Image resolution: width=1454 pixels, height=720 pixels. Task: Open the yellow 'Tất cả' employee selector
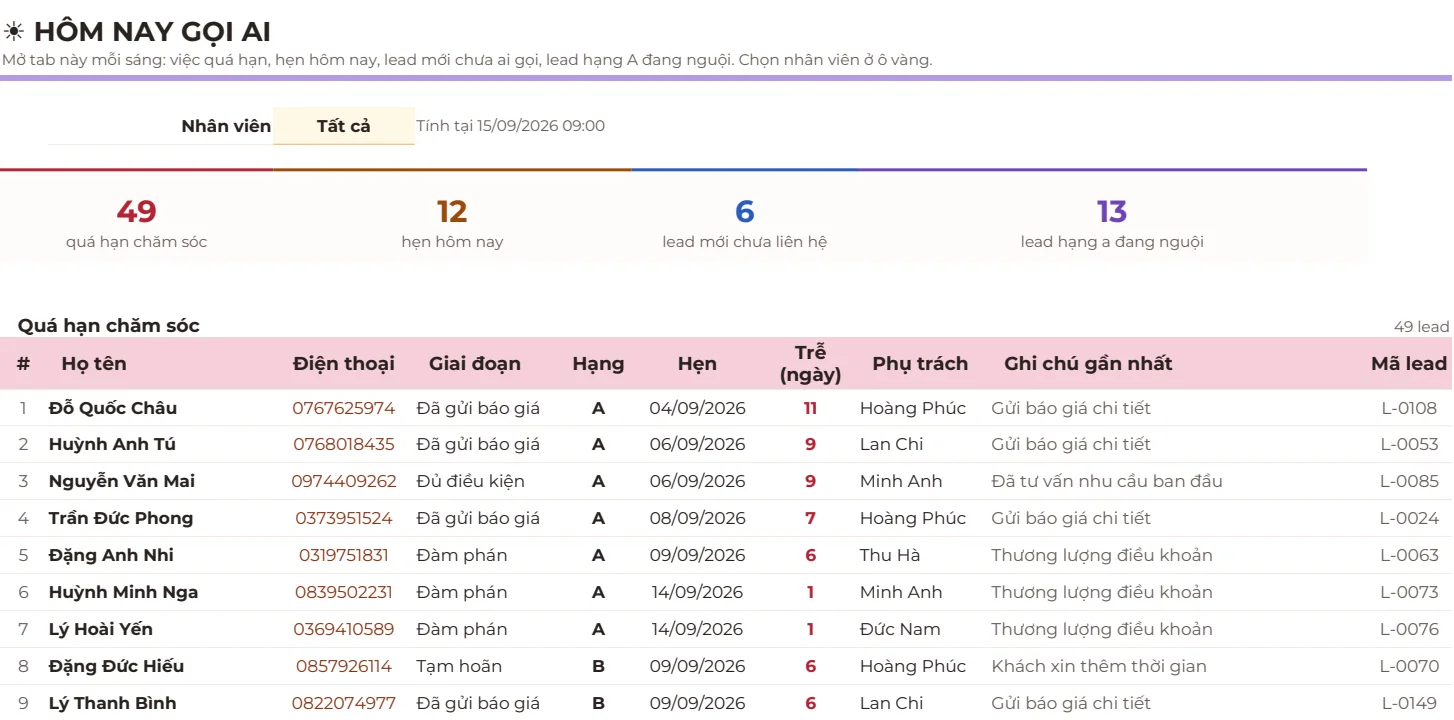(344, 126)
